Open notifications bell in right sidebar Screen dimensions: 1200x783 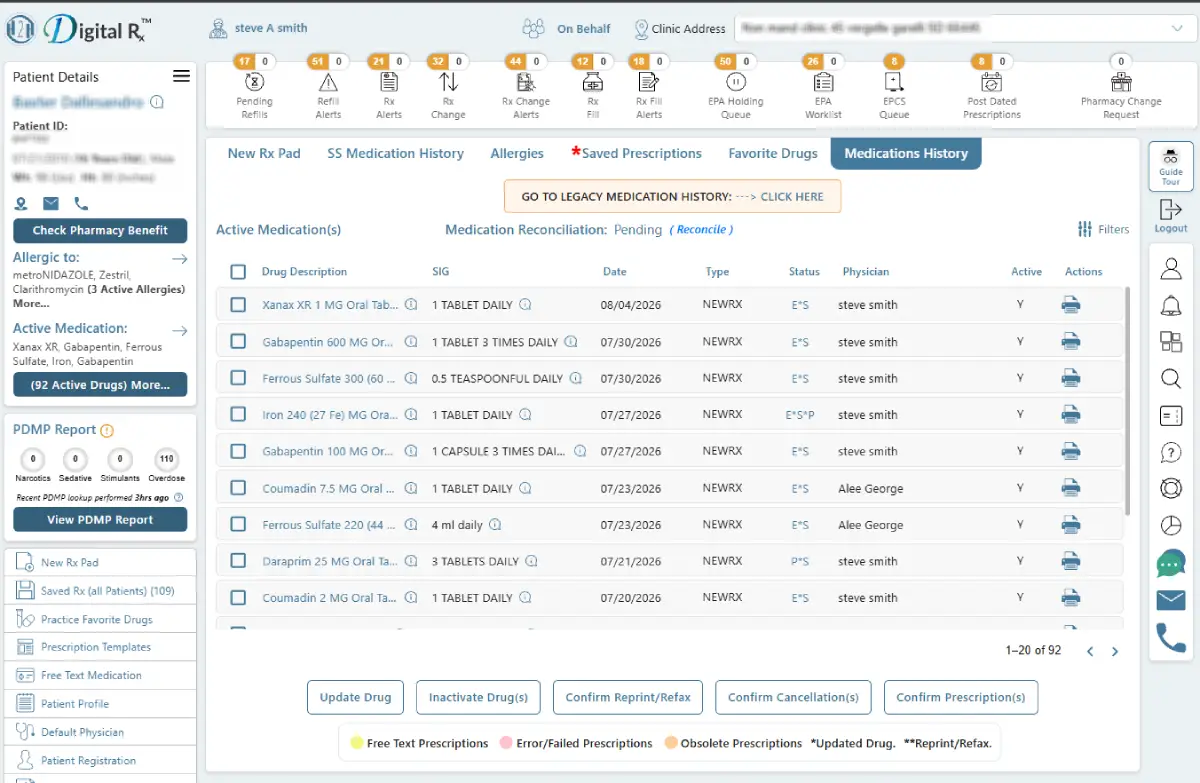click(1171, 305)
